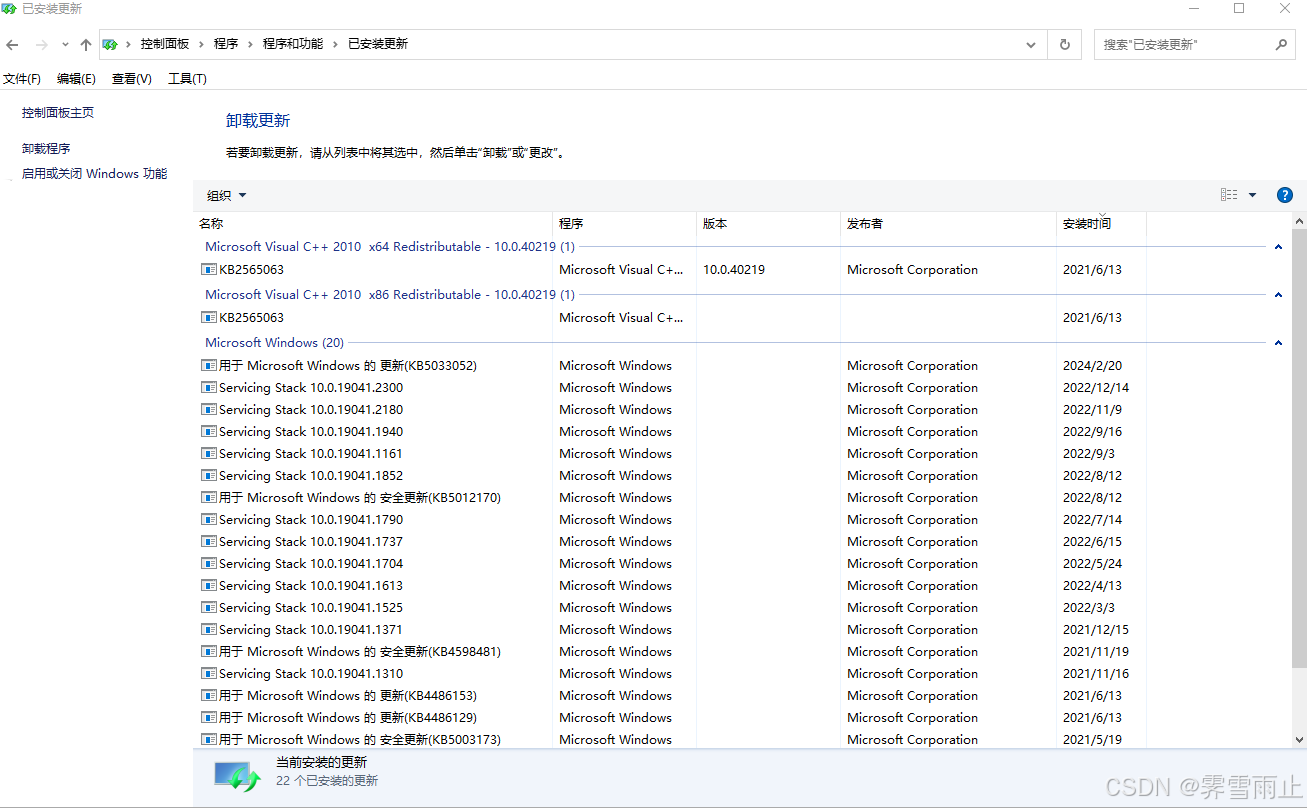Sort by the 版本 column header
The height and width of the screenshot is (809, 1307).
pos(768,224)
